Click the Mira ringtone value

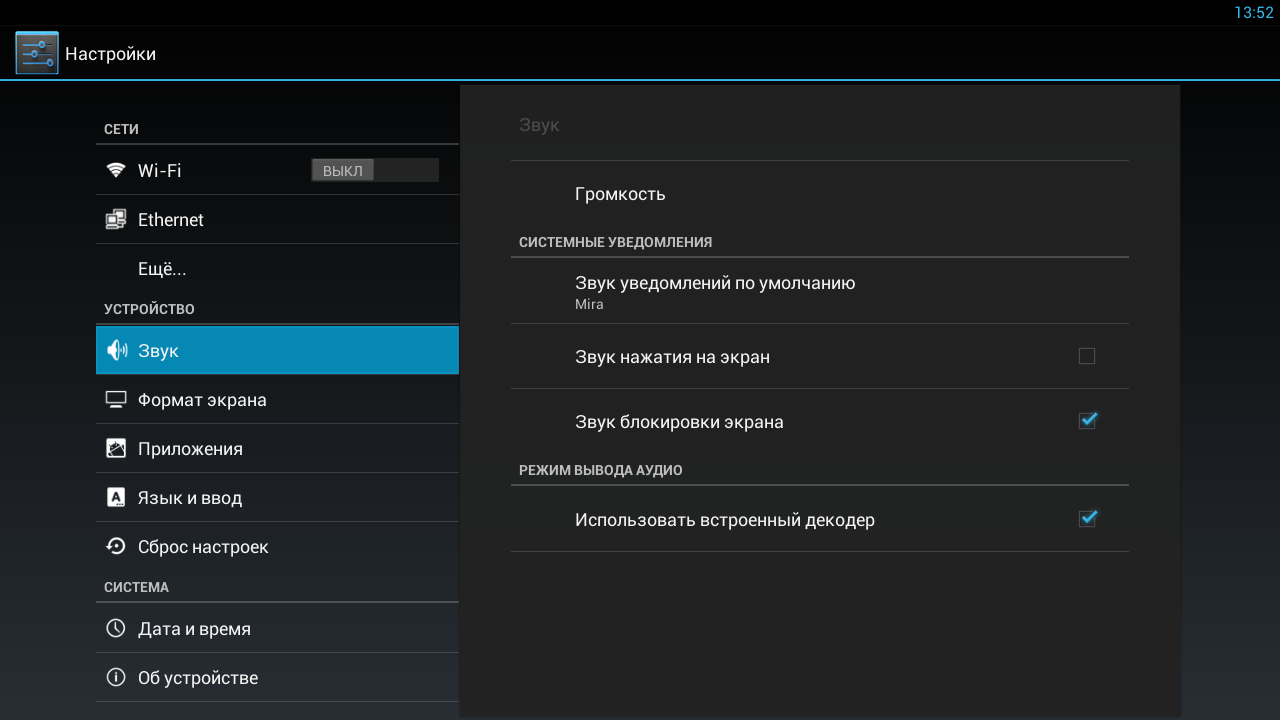589,304
